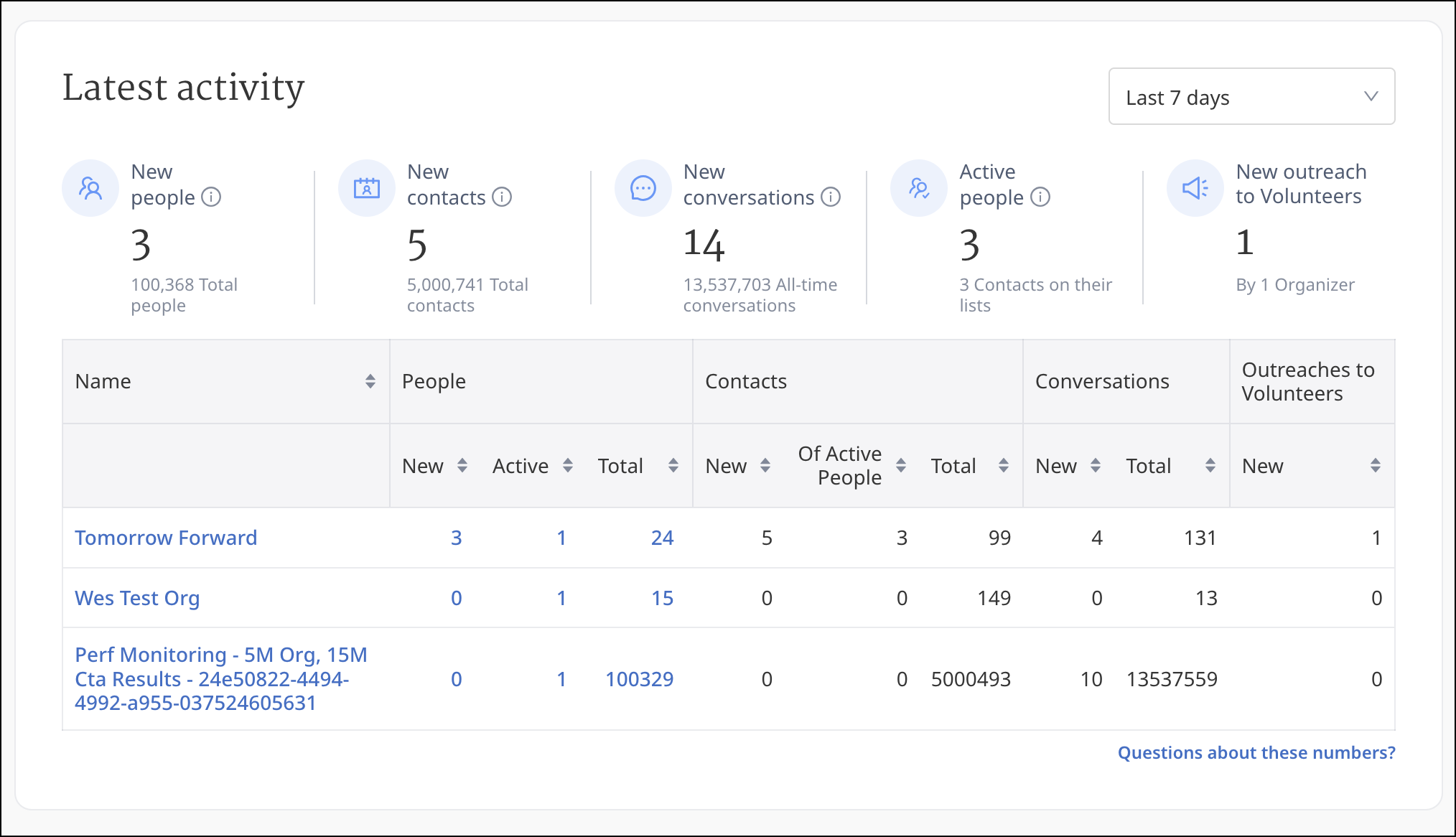This screenshot has height=837, width=1456.
Task: Sort by Contacts Of Active People
Action: [901, 466]
